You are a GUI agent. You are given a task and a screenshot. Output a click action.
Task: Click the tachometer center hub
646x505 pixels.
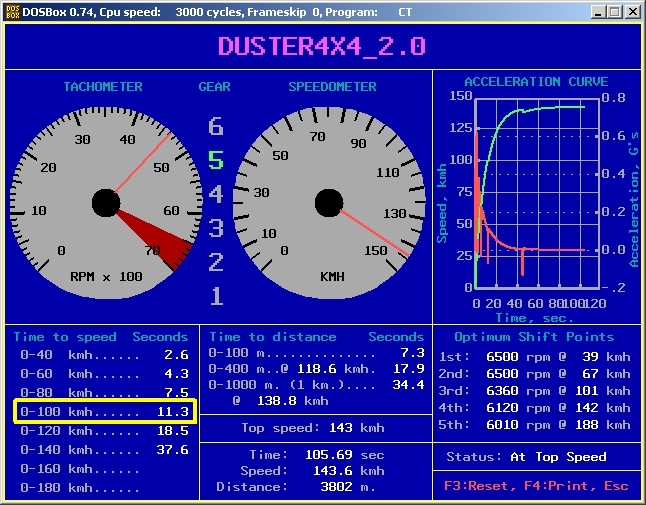pyautogui.click(x=106, y=203)
